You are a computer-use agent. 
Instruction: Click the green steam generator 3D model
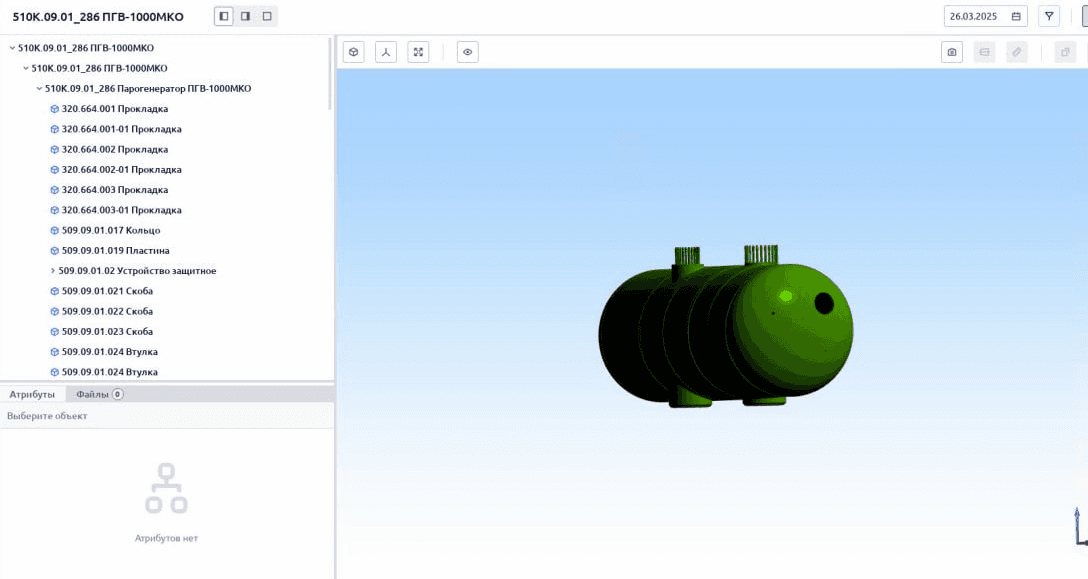coord(726,326)
